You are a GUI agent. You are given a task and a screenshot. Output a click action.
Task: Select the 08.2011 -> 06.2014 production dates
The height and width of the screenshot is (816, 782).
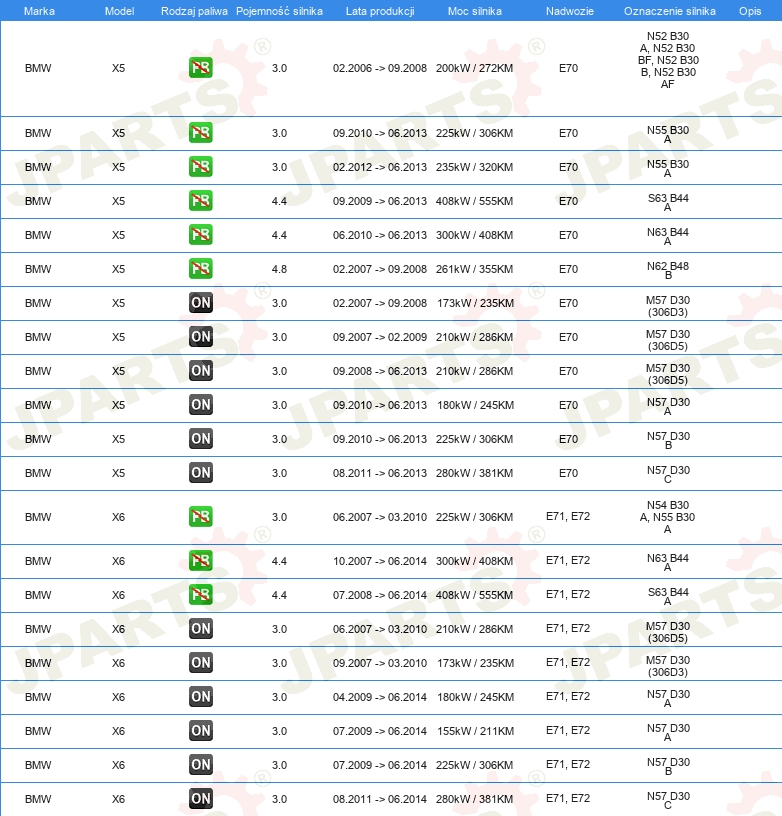click(380, 799)
